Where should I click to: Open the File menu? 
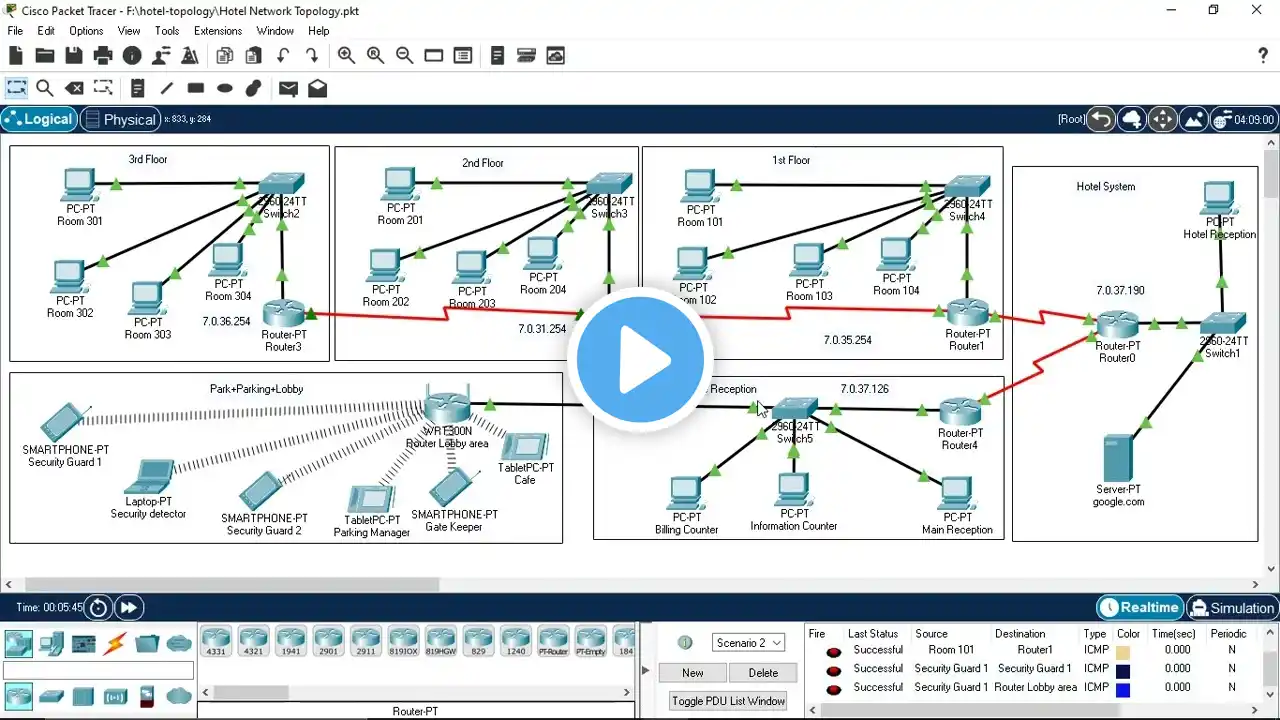[15, 31]
